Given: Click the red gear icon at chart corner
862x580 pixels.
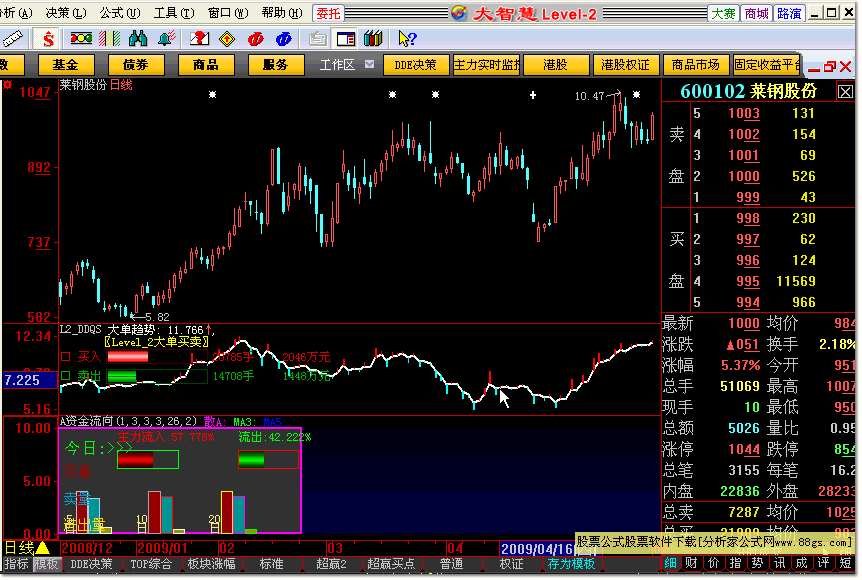Looking at the screenshot, I should click(x=8, y=85).
